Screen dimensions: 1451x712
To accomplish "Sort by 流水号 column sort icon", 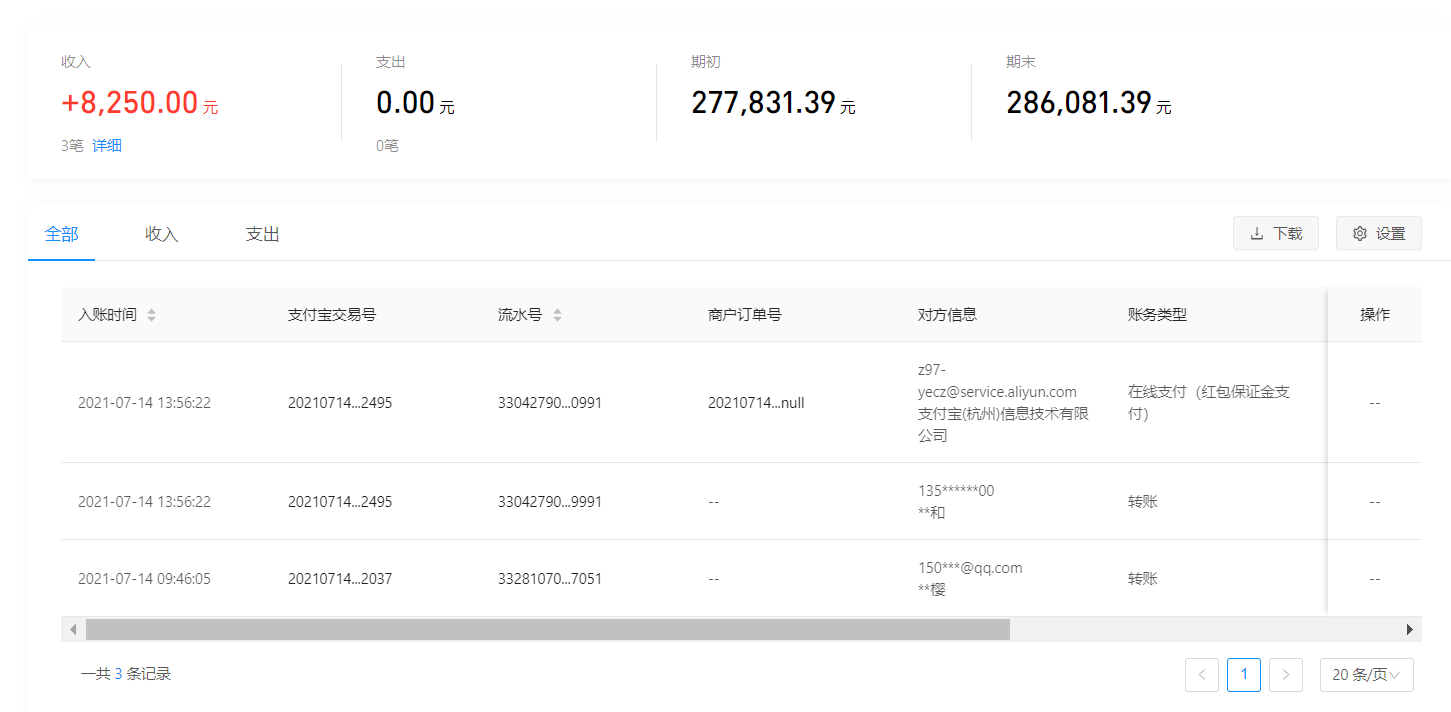I will (557, 315).
